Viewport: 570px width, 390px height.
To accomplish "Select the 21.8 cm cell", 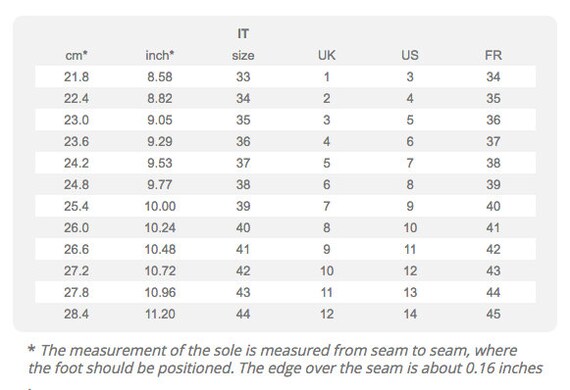I will 76,77.
